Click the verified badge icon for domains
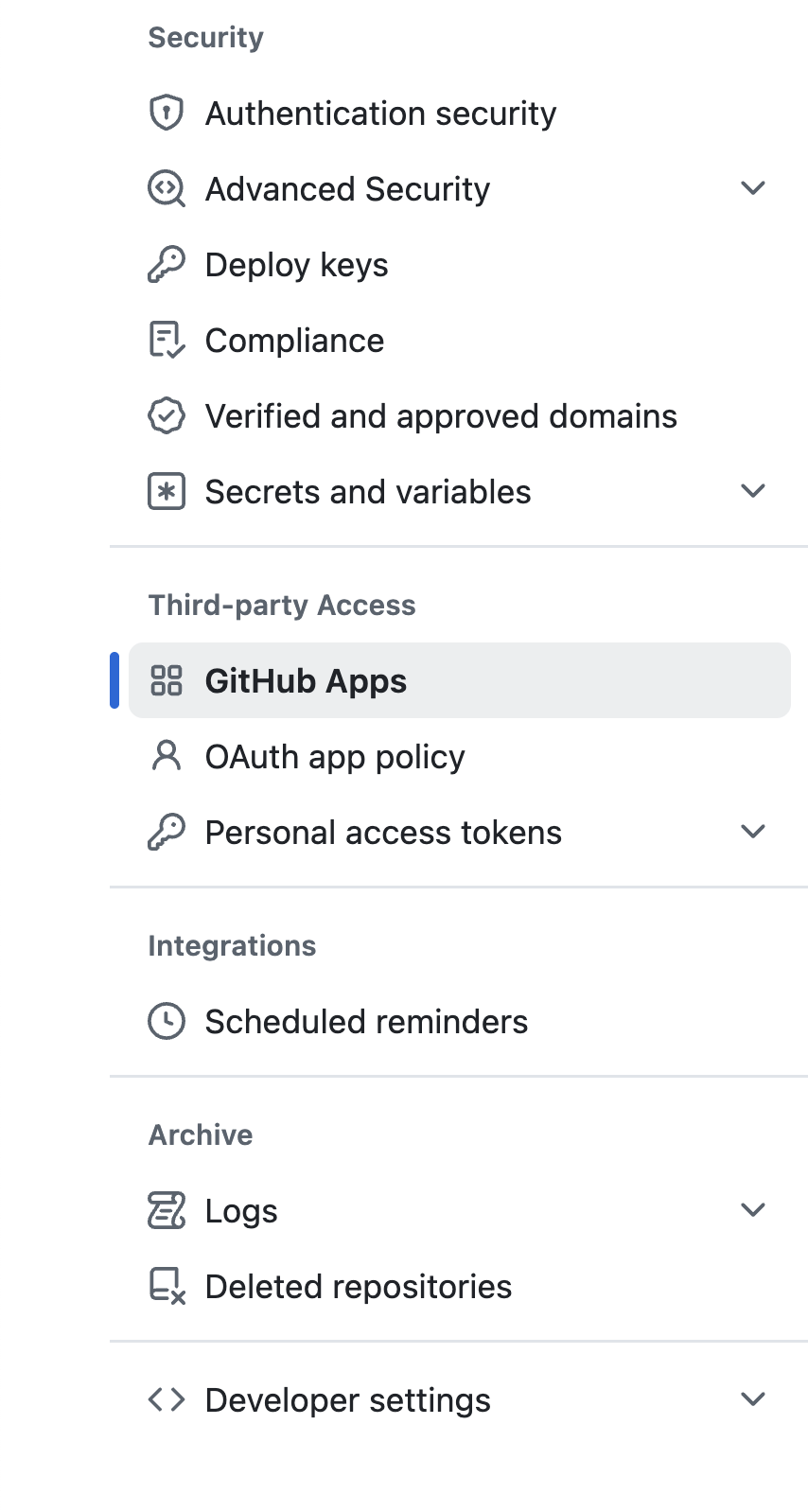 [167, 415]
